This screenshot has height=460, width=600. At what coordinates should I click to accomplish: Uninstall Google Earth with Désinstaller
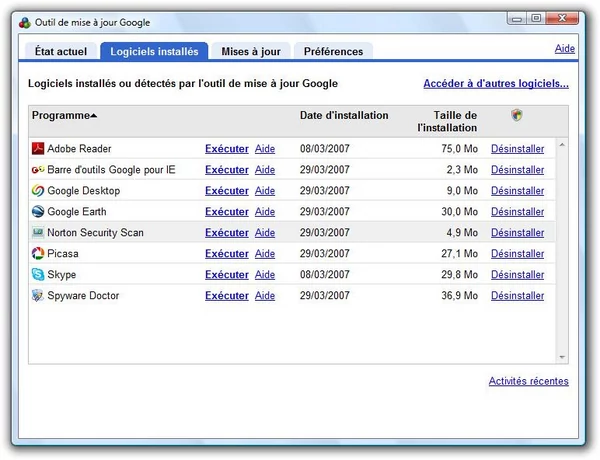(517, 212)
